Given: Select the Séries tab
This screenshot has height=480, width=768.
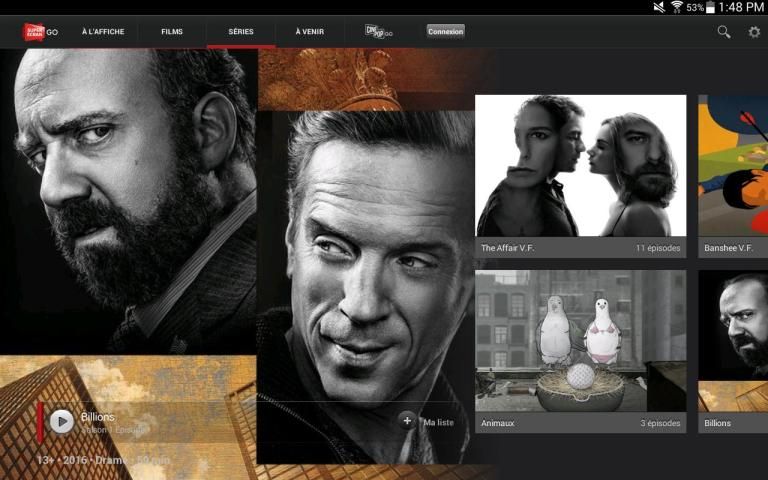Looking at the screenshot, I should coord(241,32).
